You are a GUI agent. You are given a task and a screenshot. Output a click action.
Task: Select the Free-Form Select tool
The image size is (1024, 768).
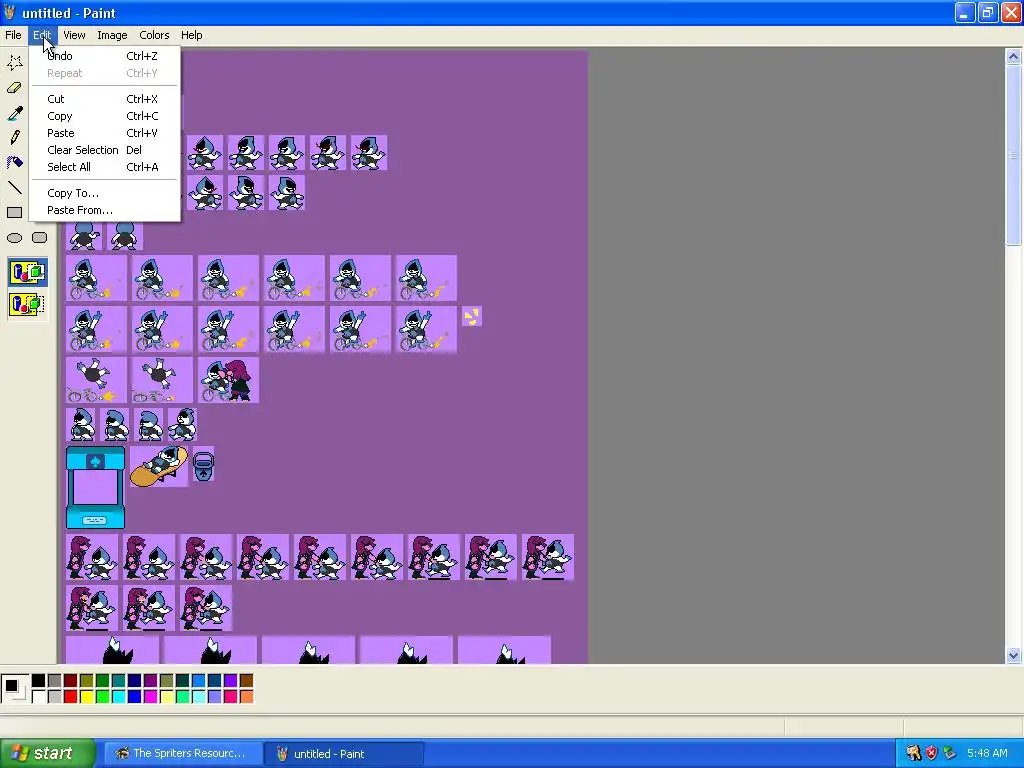click(x=14, y=63)
